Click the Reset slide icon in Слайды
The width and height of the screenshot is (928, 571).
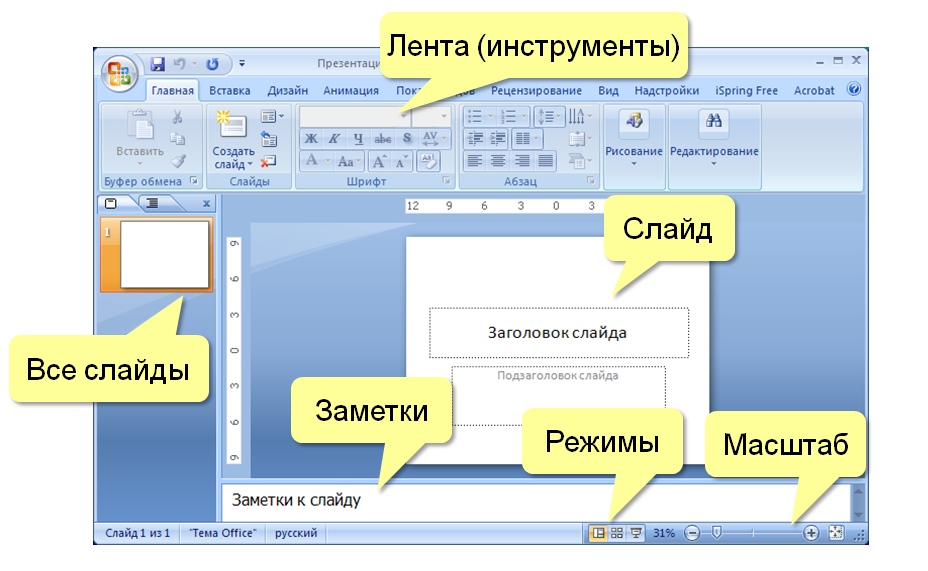[x=269, y=139]
